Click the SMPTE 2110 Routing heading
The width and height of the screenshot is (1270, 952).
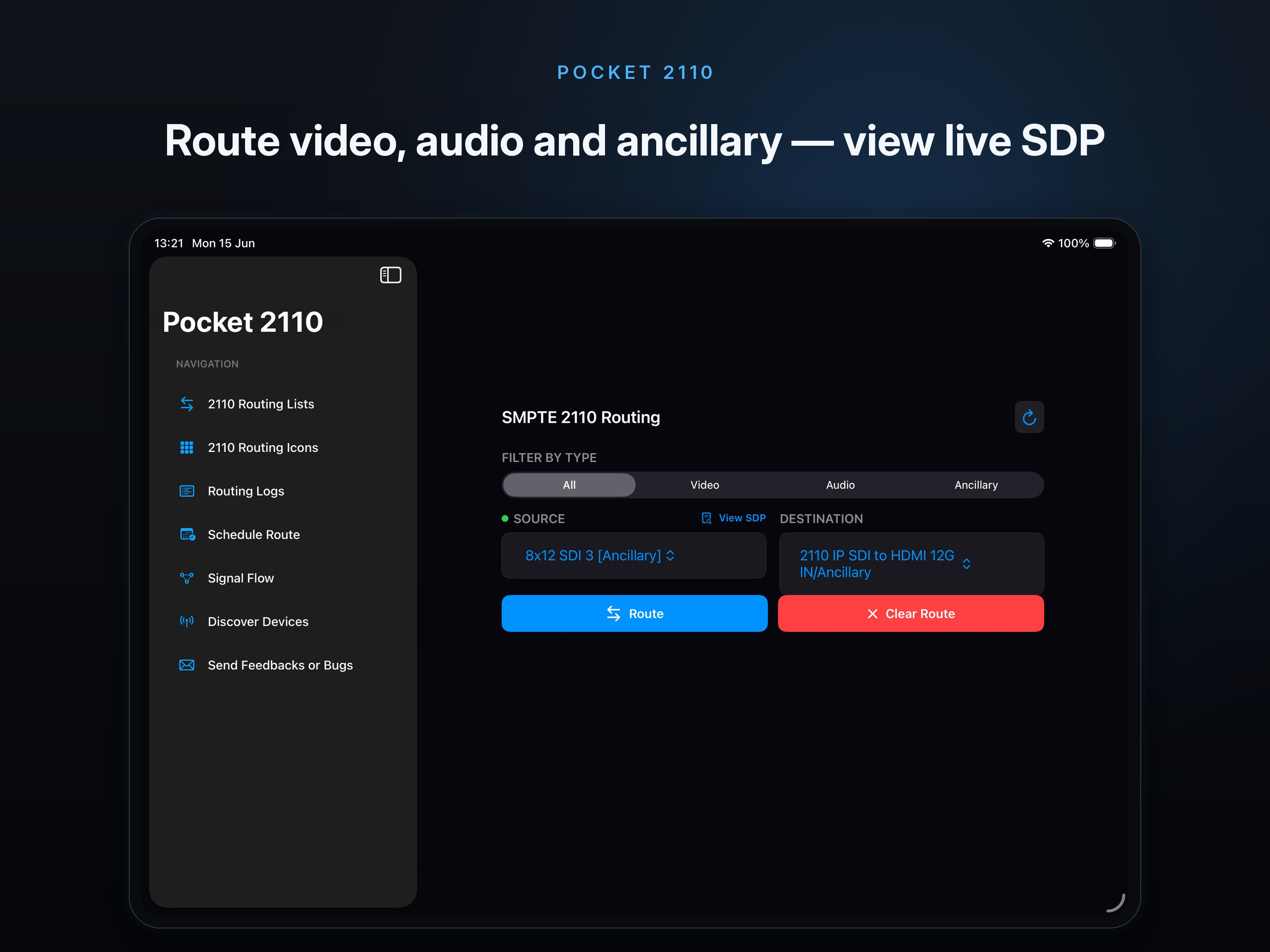pyautogui.click(x=581, y=417)
